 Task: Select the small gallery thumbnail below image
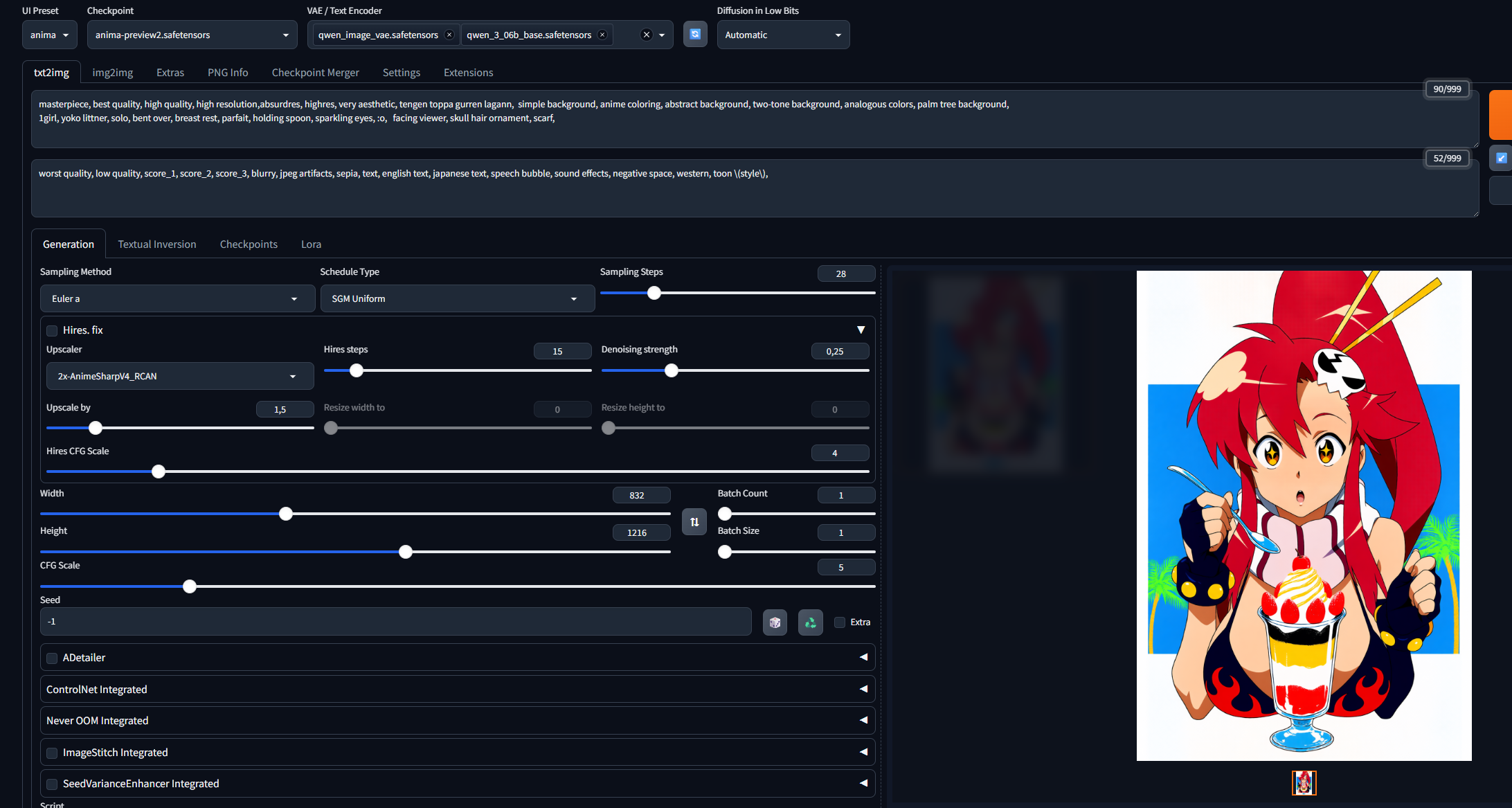[x=1304, y=783]
